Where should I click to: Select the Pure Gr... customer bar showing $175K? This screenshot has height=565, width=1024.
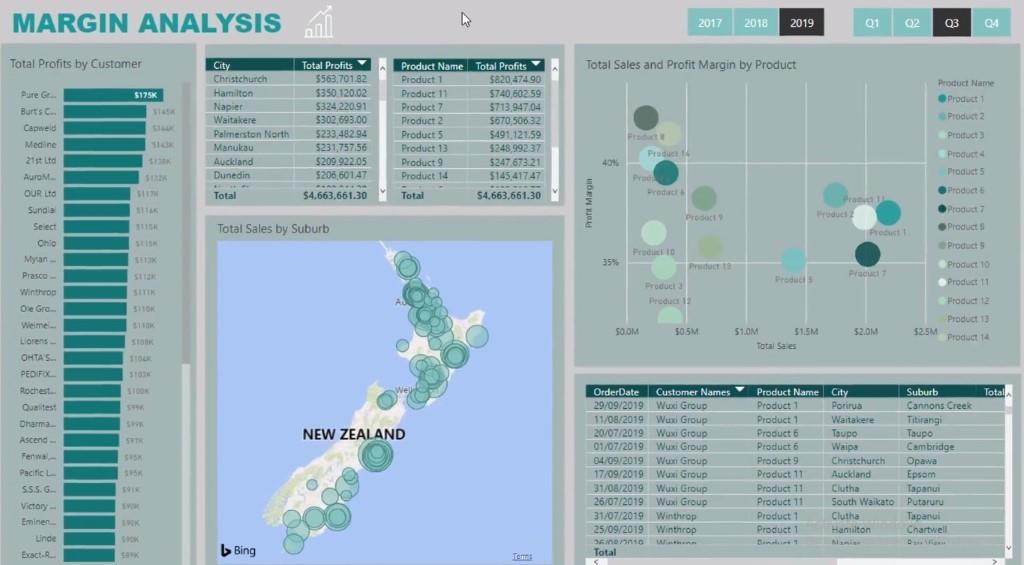114,95
